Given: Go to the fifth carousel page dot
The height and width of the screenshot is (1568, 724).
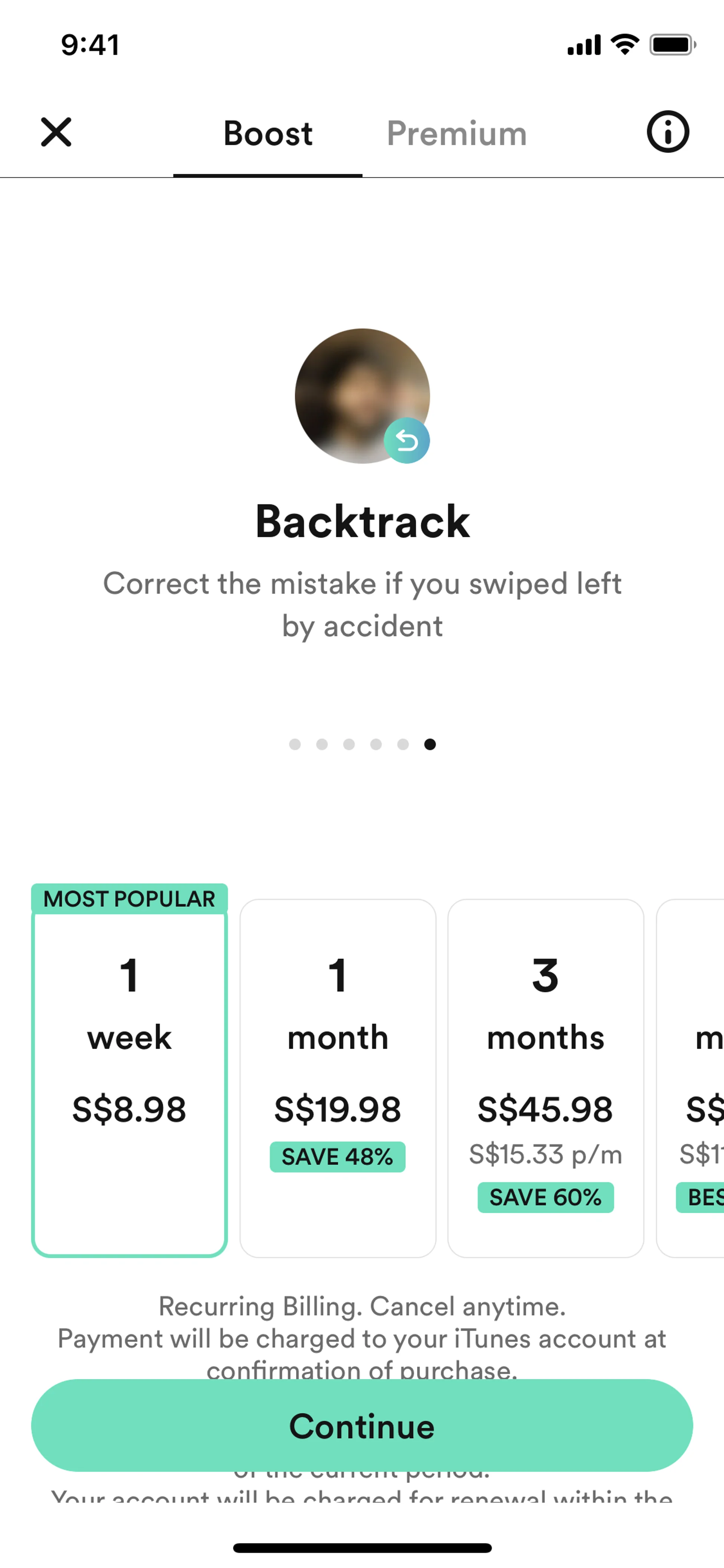Looking at the screenshot, I should pos(403,744).
